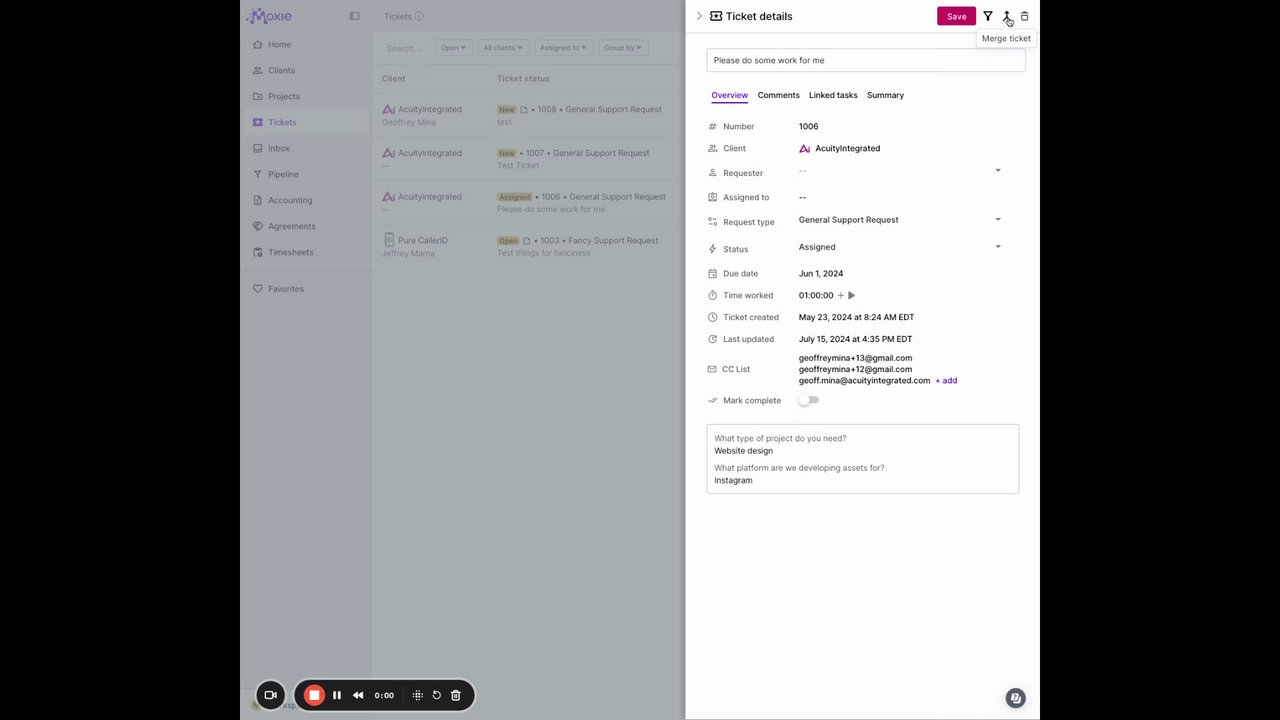Click the Merge ticket icon

(x=1006, y=16)
